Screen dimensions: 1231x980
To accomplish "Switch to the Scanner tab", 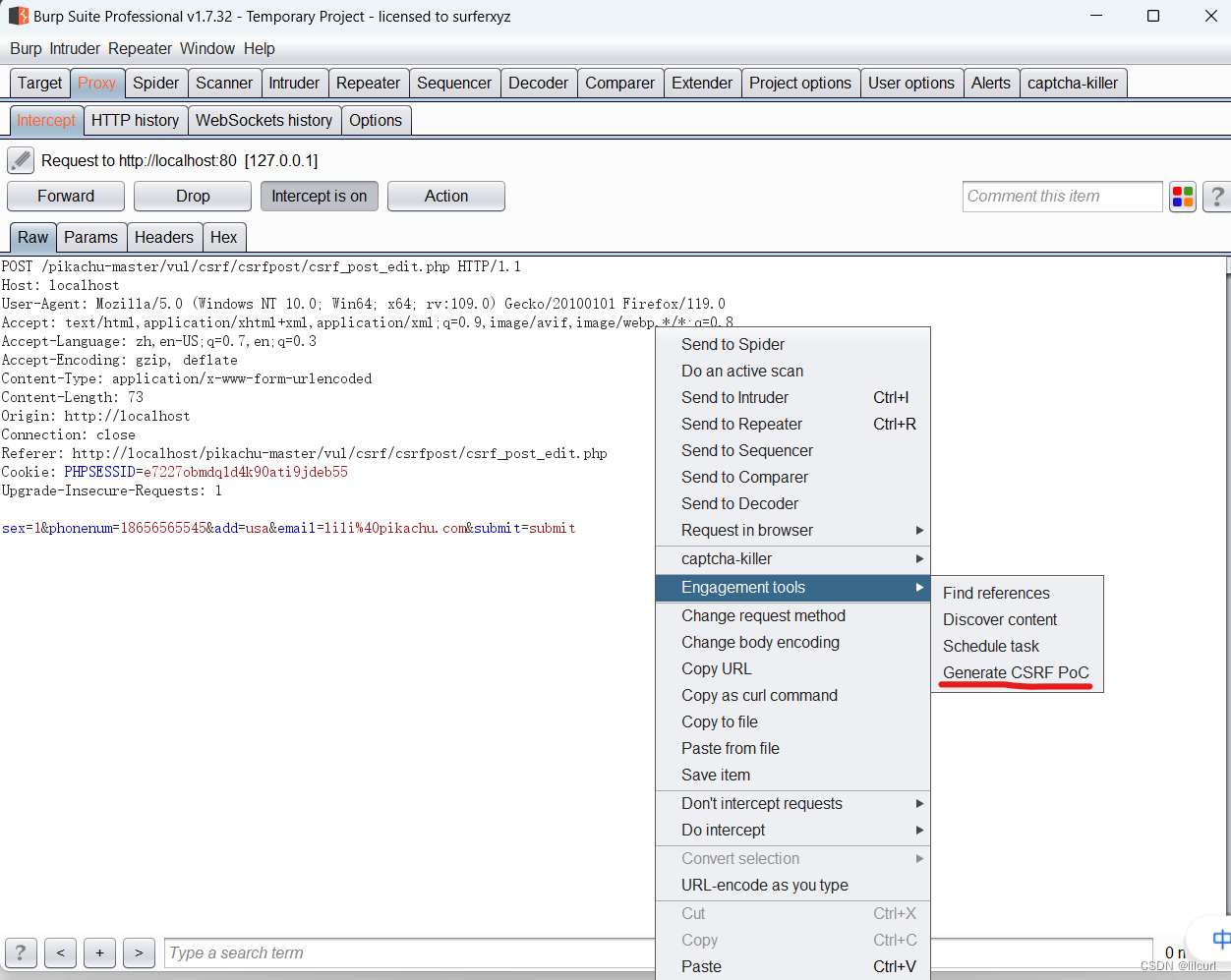I will click(x=224, y=83).
